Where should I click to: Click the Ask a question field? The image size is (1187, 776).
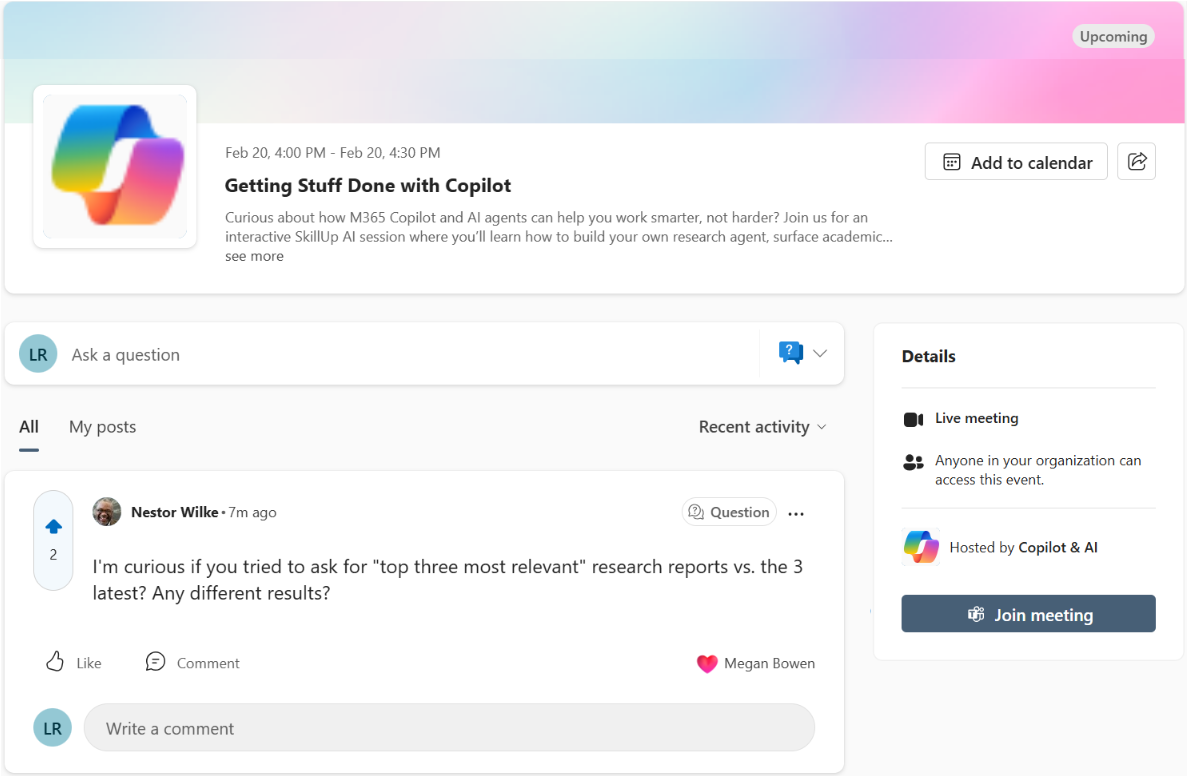point(400,354)
